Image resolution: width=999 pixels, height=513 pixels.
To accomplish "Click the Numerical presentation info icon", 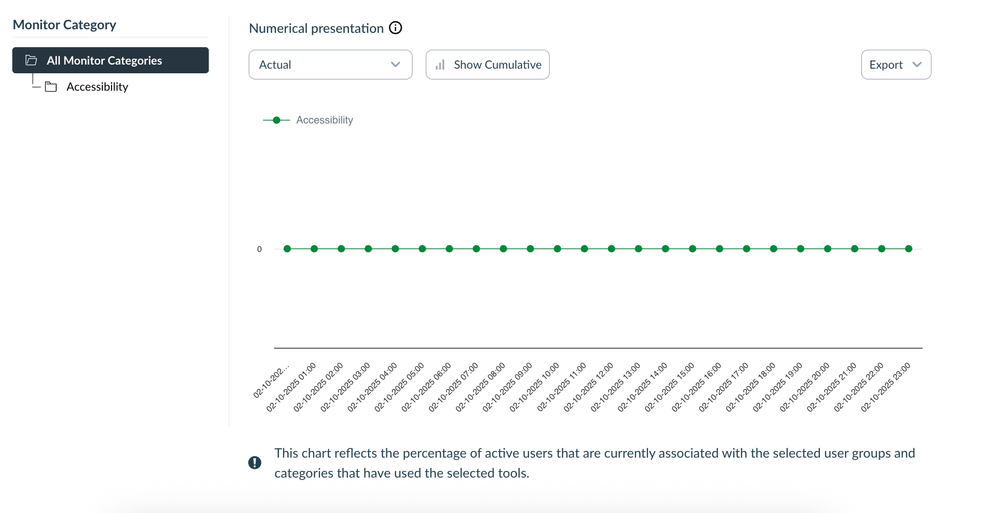I will coord(396,28).
